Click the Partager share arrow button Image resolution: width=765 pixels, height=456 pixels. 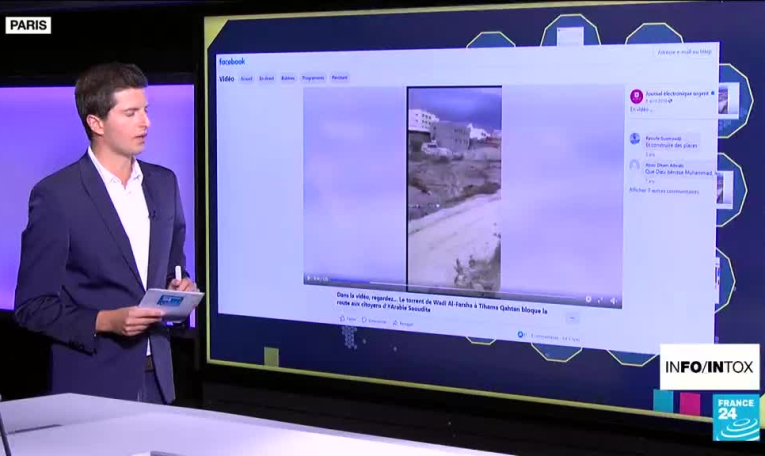tap(403, 323)
